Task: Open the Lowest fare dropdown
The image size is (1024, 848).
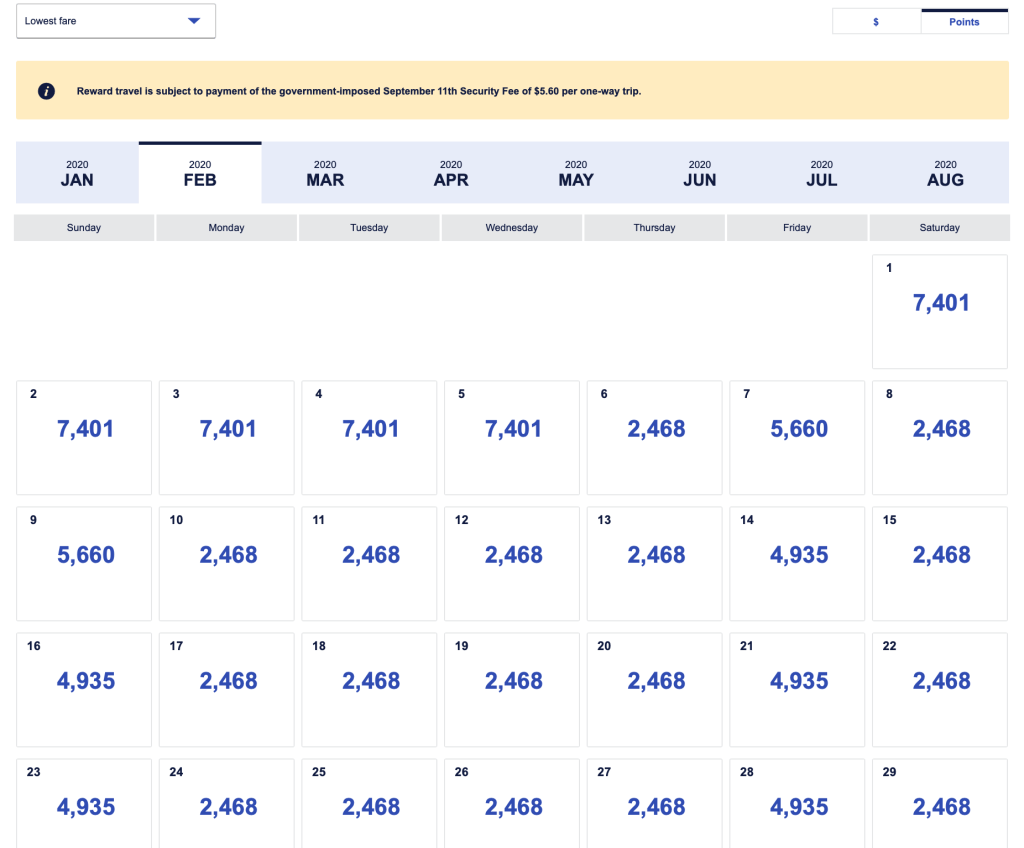Action: pos(115,21)
